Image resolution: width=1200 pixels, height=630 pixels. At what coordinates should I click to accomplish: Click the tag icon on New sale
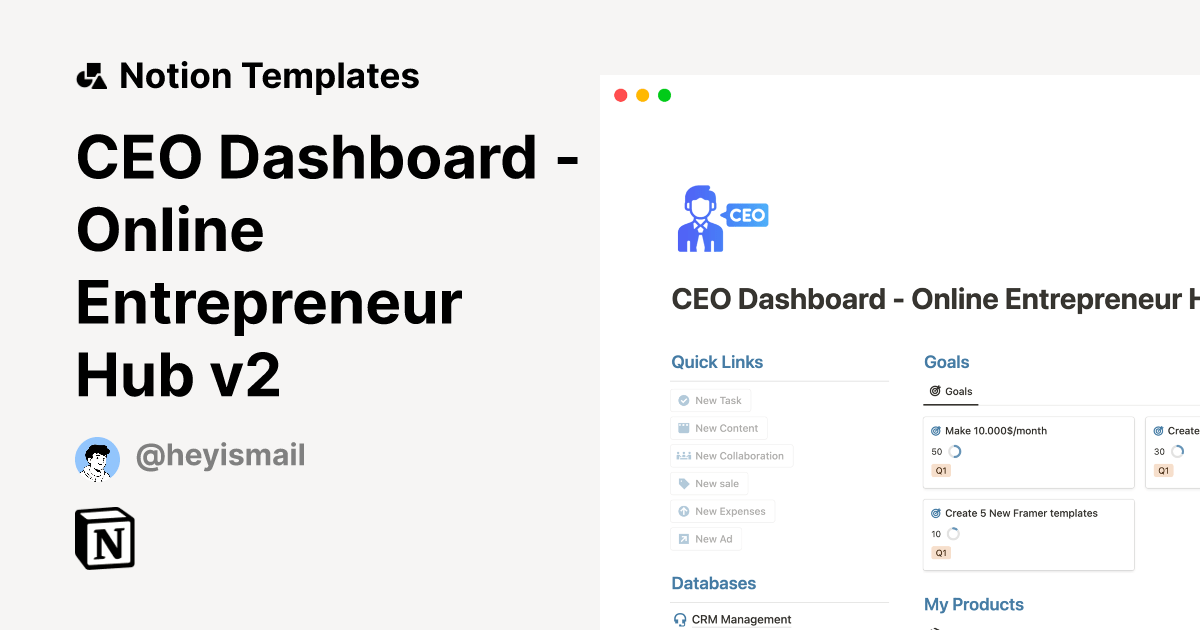[684, 483]
